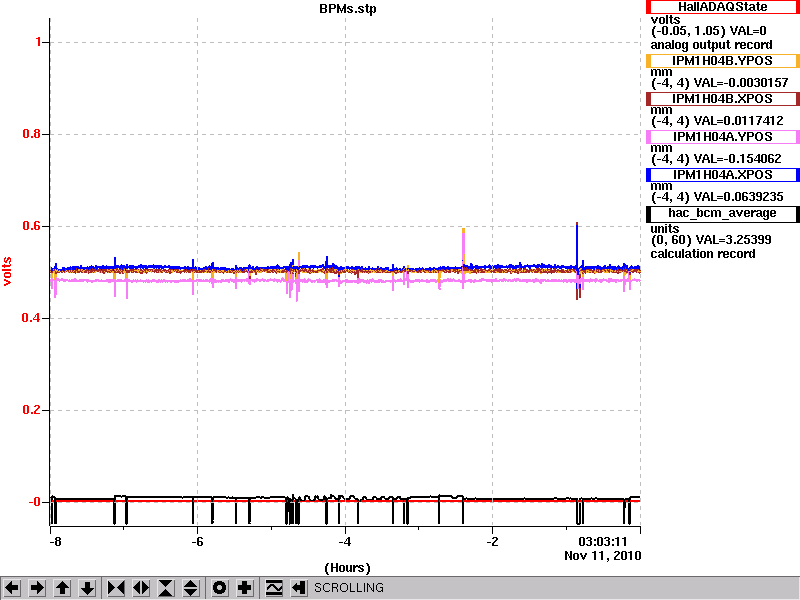Toggle the wave-line scroll mode icon
Image resolution: width=800 pixels, height=600 pixels.
(x=274, y=588)
